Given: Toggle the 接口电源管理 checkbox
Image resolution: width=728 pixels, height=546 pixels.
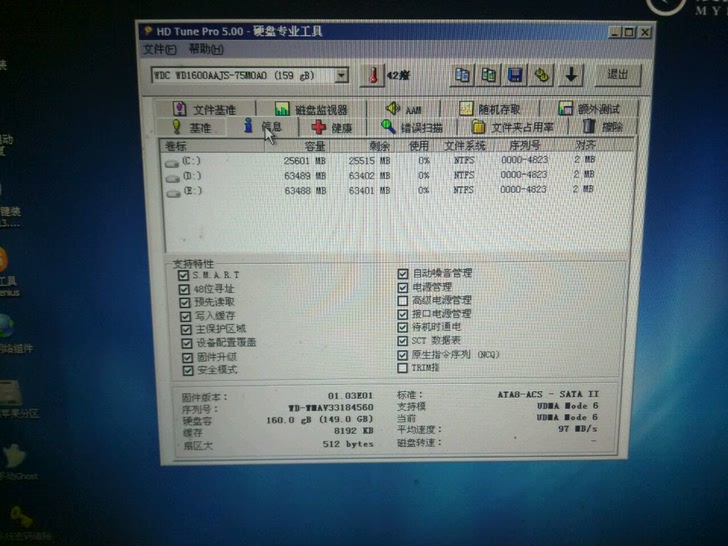Looking at the screenshot, I should point(403,314).
